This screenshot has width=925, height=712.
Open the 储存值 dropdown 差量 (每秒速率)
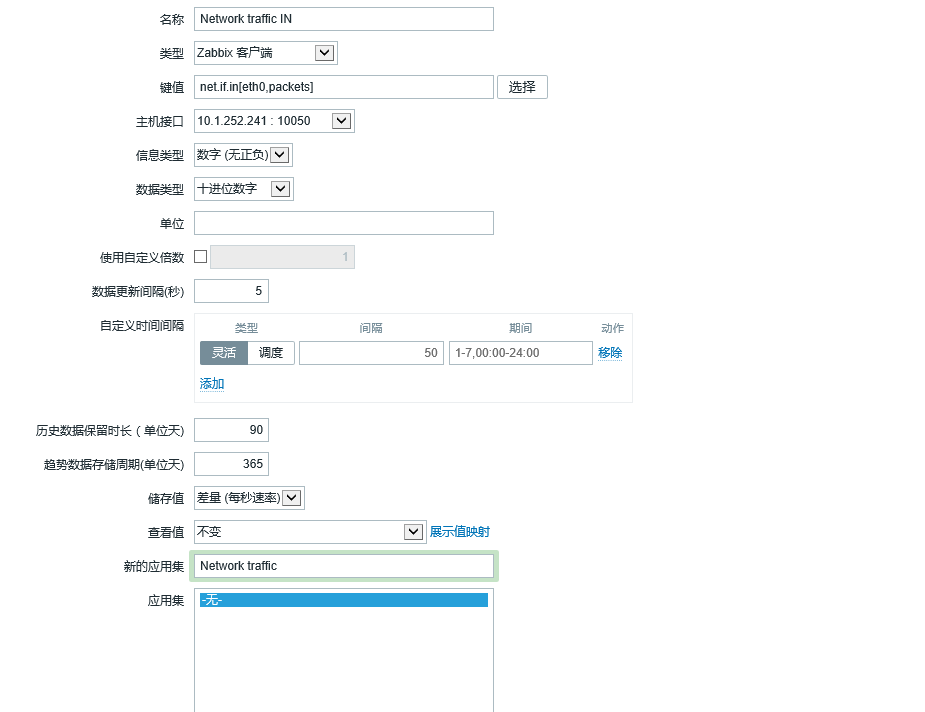tap(249, 498)
